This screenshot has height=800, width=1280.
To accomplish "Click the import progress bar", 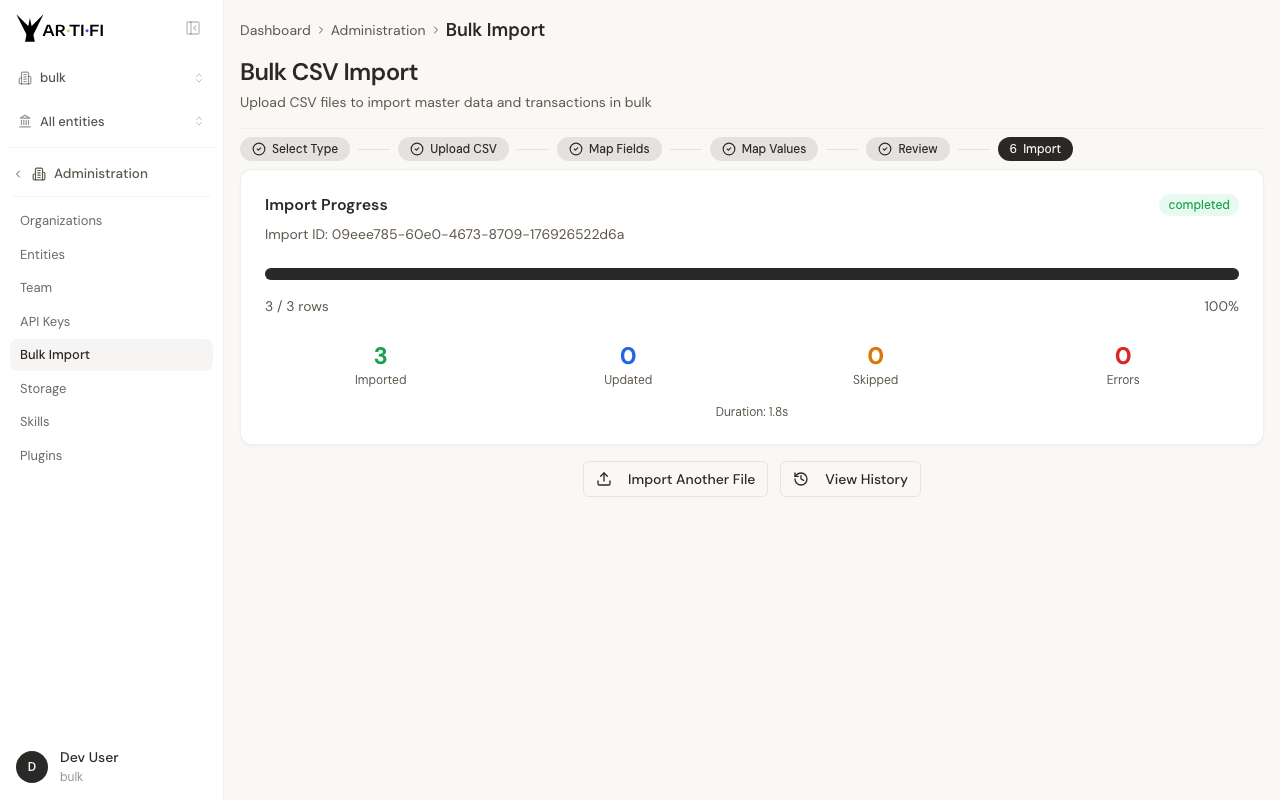I will click(751, 274).
